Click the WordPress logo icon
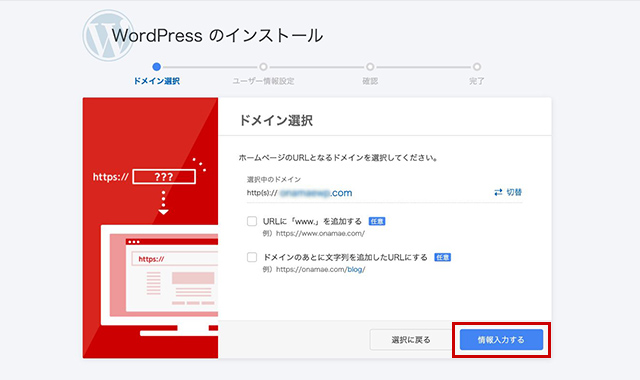 pos(108,36)
